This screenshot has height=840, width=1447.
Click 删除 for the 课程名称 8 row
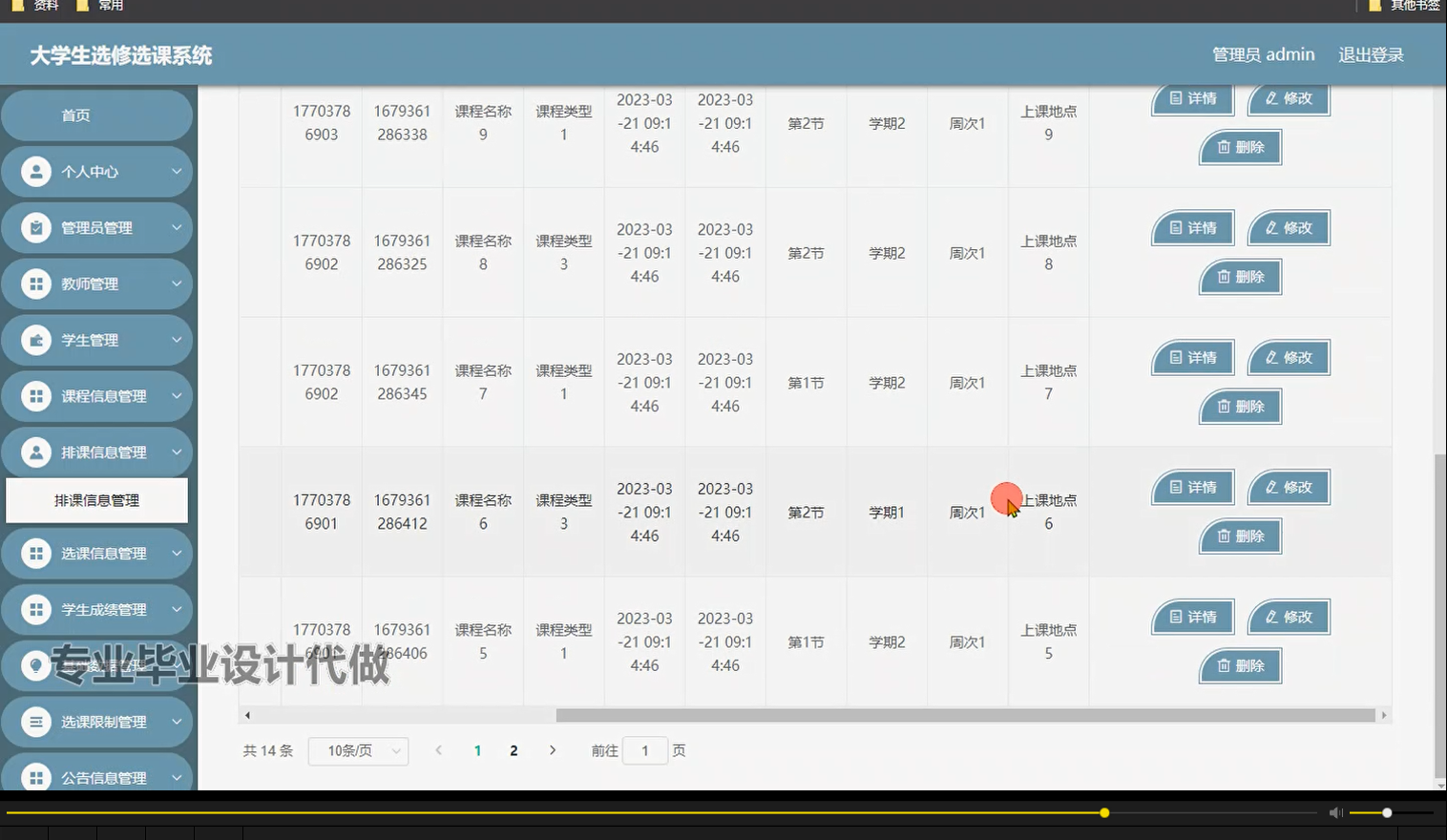(x=1240, y=277)
